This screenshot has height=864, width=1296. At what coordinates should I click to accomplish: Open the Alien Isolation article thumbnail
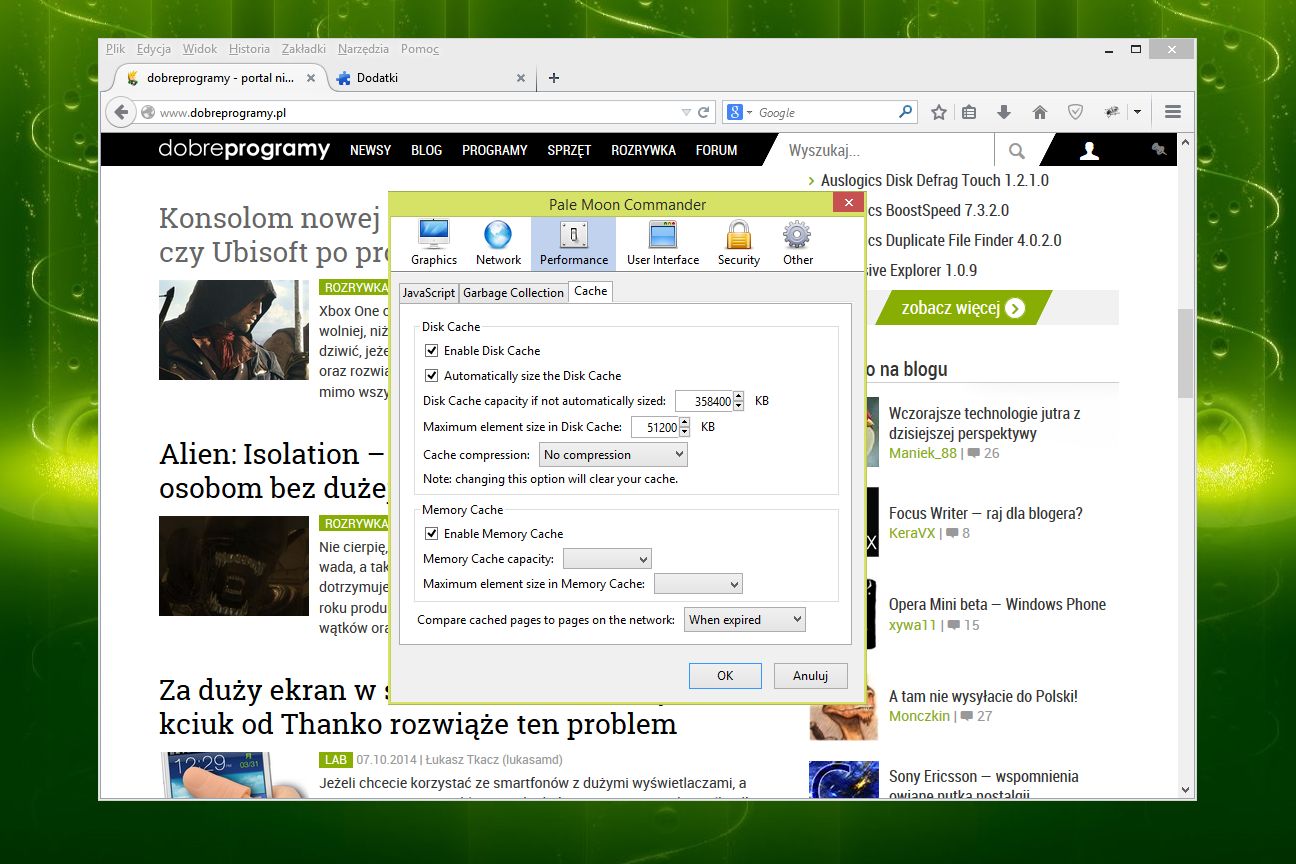pos(234,565)
